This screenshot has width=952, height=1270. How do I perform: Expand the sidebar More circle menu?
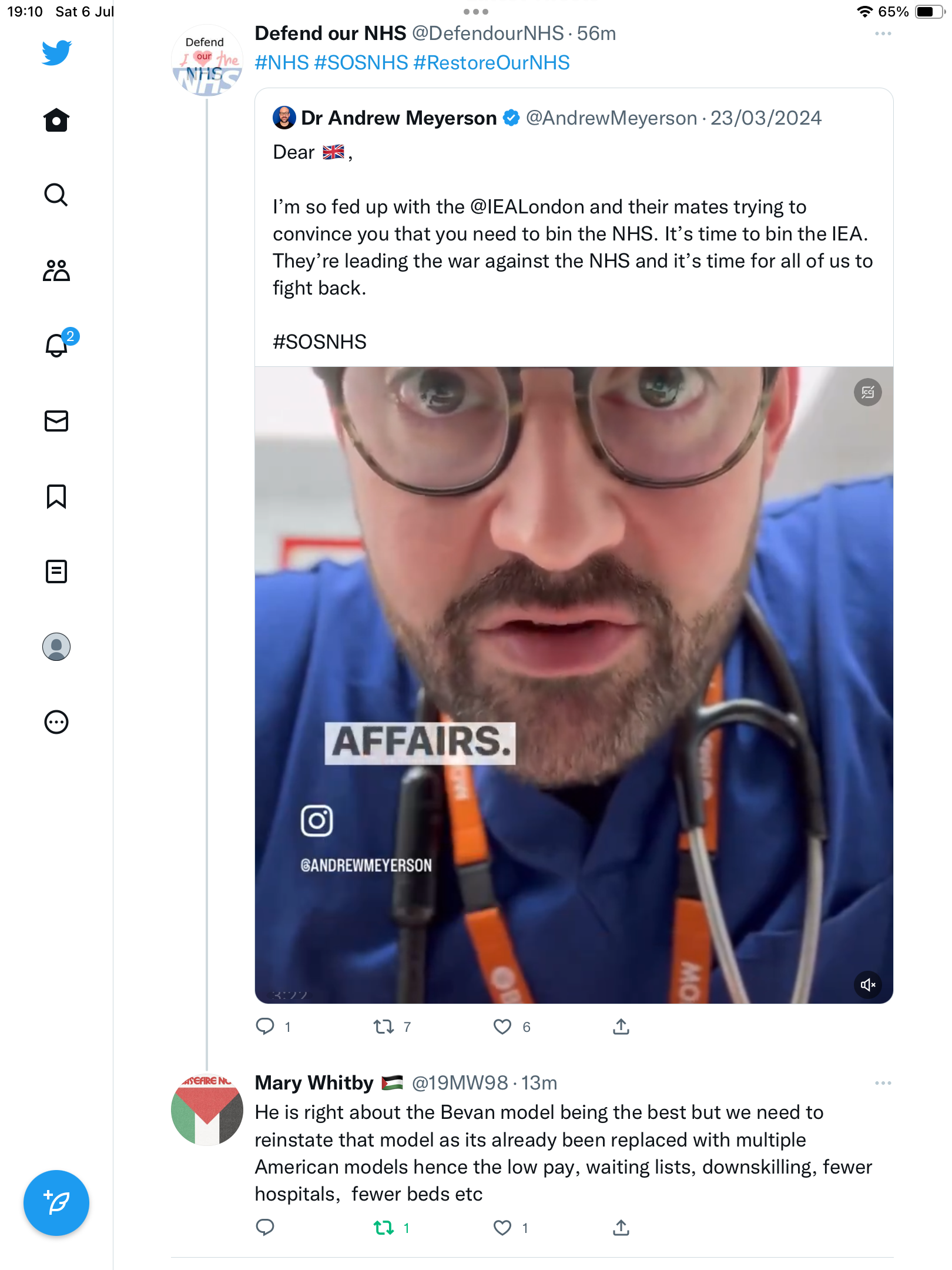click(56, 722)
